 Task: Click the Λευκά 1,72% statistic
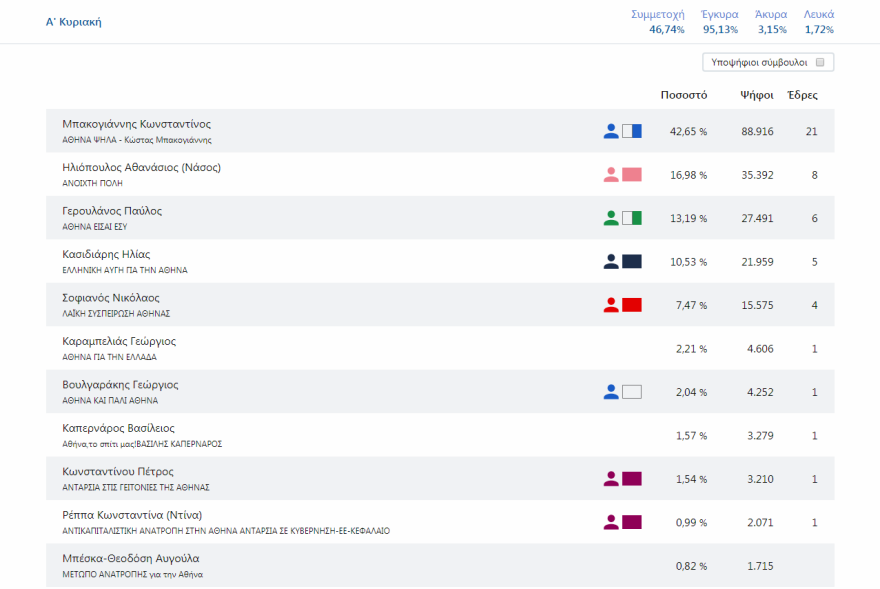point(819,22)
